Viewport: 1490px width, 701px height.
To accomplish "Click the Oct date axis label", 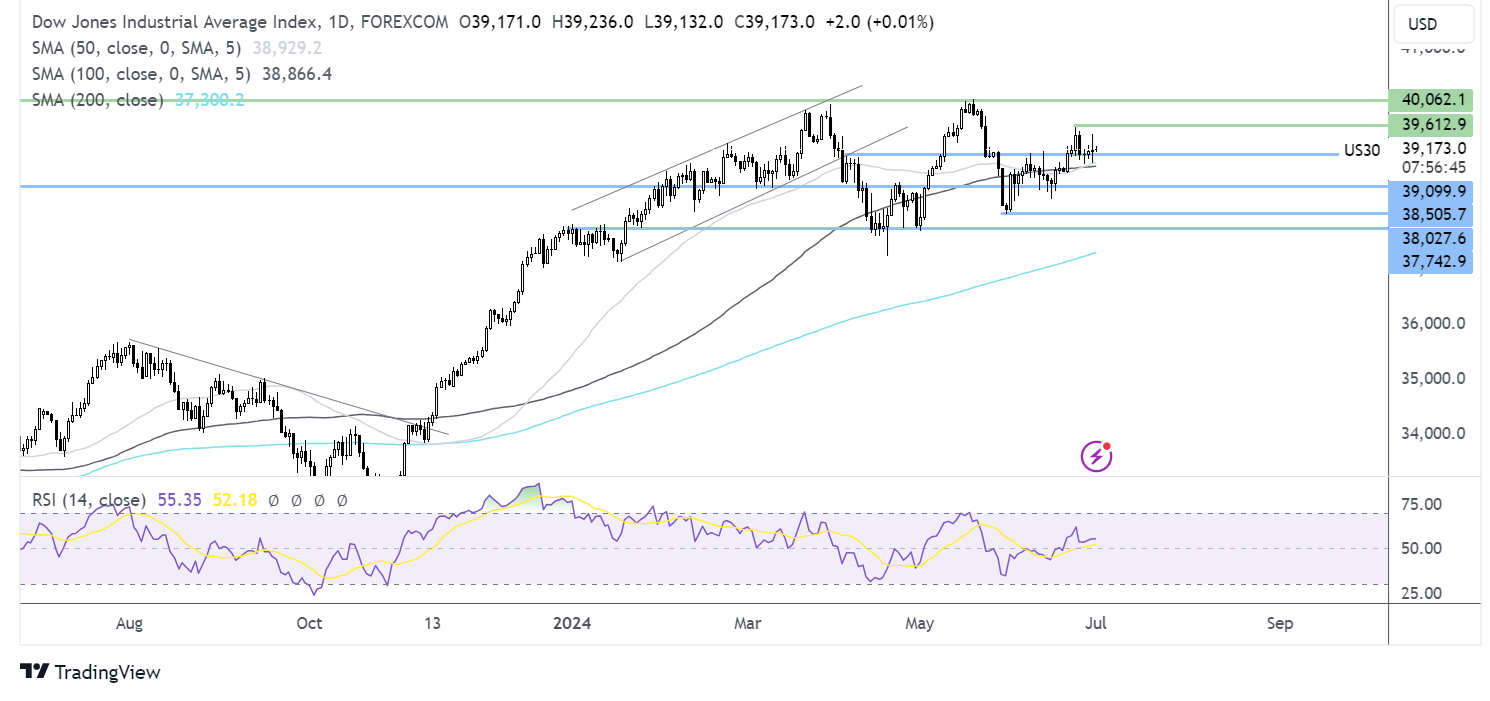I will tap(310, 623).
